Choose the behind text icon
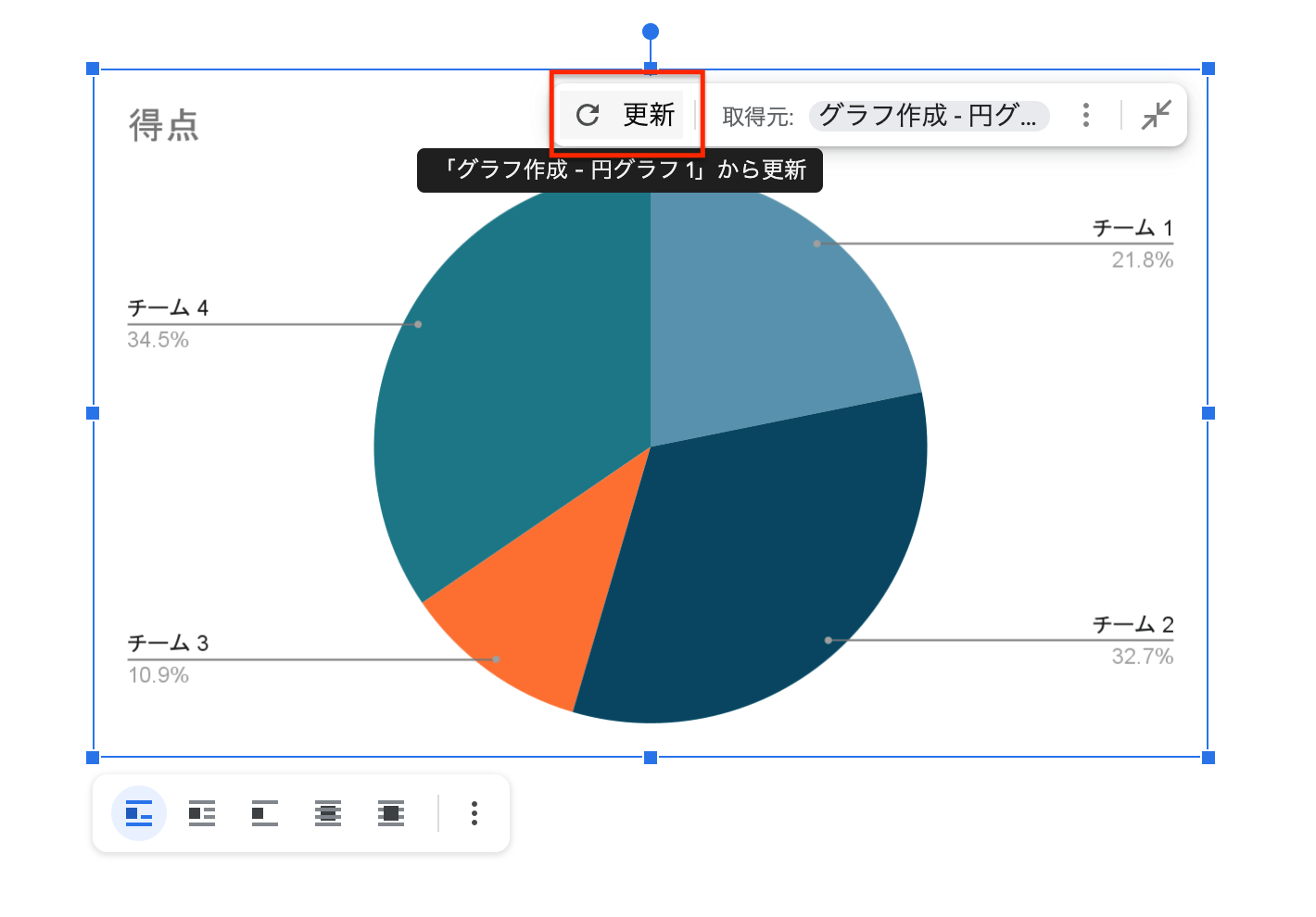This screenshot has height=917, width=1316. [326, 813]
